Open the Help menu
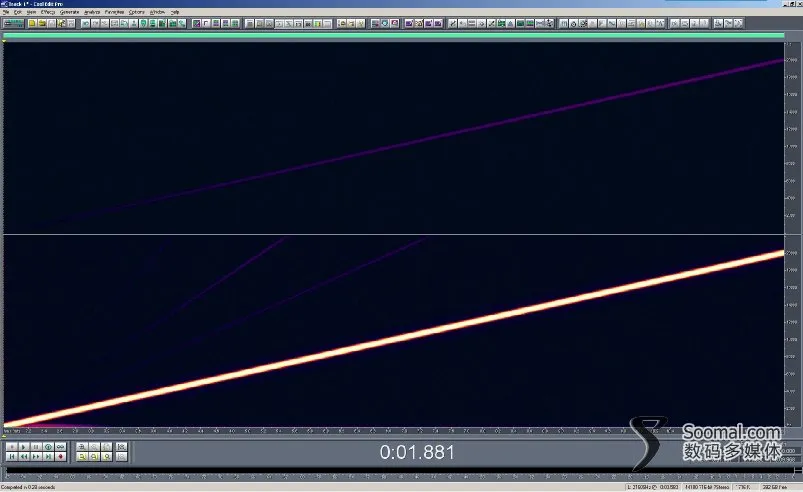Viewport: 803px width, 492px height. (175, 12)
